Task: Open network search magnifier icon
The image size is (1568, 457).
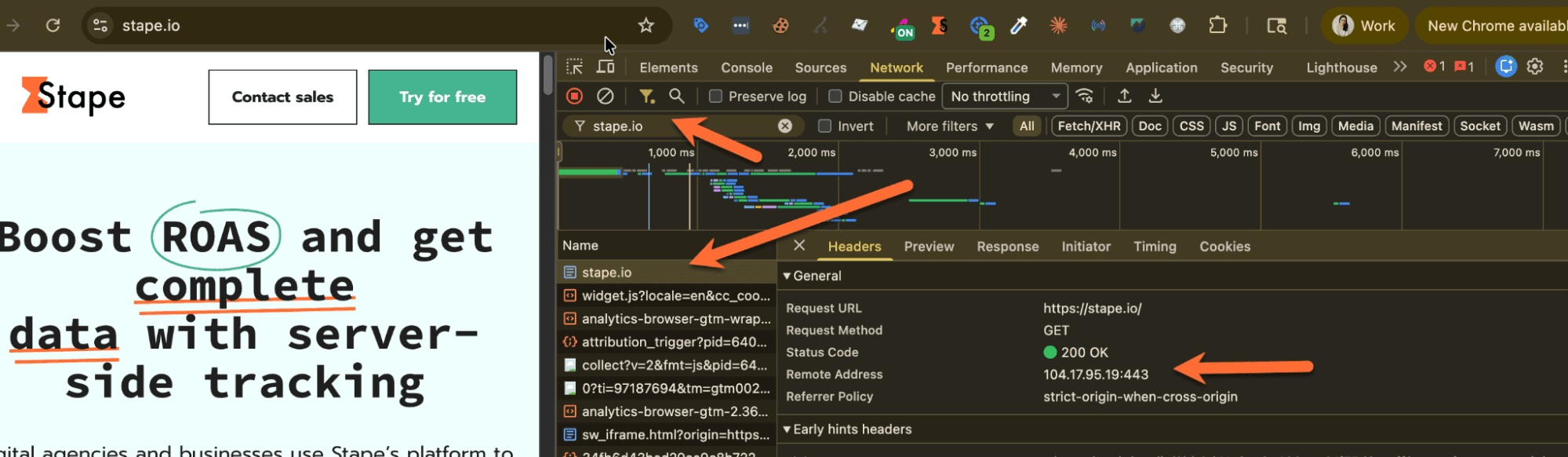Action: [x=676, y=96]
